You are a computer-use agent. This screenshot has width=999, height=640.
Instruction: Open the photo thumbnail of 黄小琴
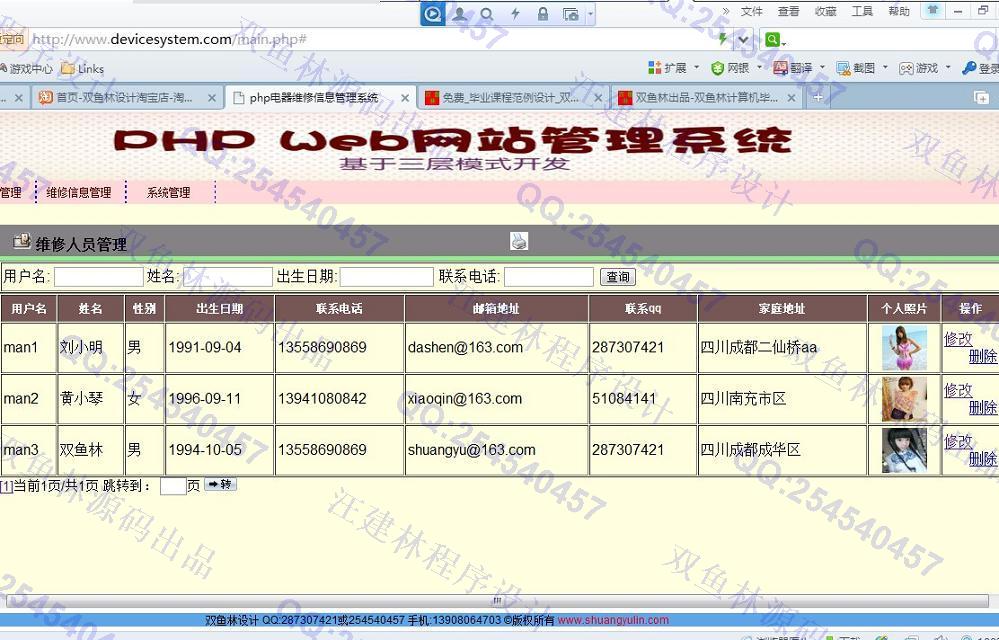[x=904, y=399]
